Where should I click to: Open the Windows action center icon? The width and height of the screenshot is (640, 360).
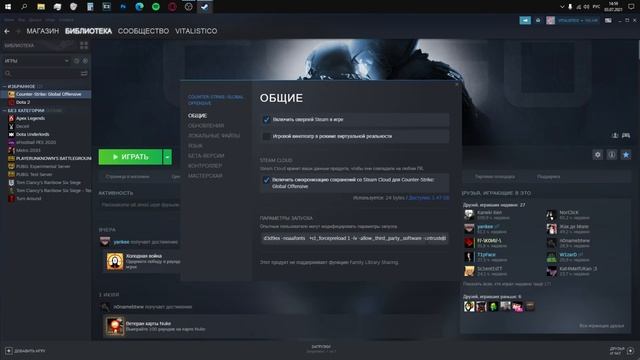coord(631,7)
